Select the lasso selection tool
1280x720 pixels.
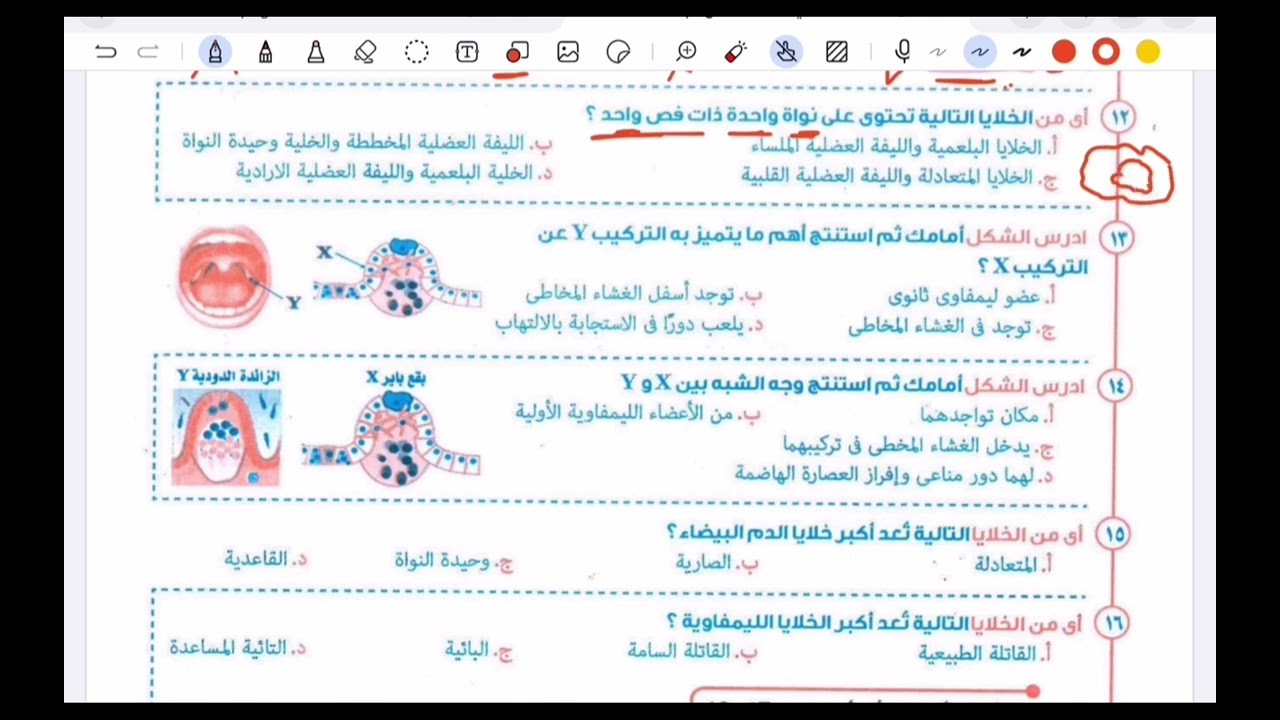[x=417, y=52]
